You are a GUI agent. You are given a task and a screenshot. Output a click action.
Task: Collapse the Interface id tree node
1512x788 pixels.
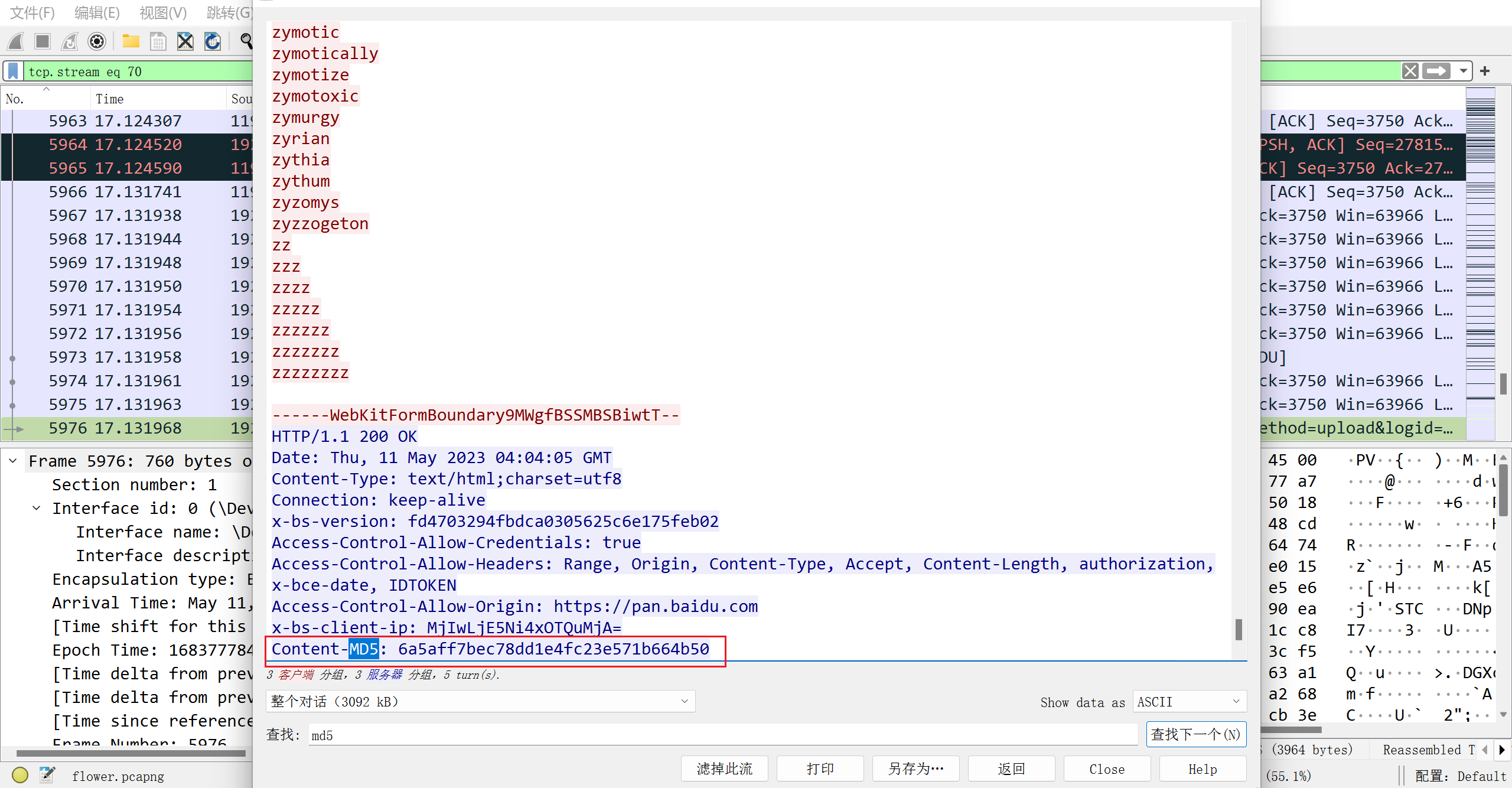tap(37, 508)
